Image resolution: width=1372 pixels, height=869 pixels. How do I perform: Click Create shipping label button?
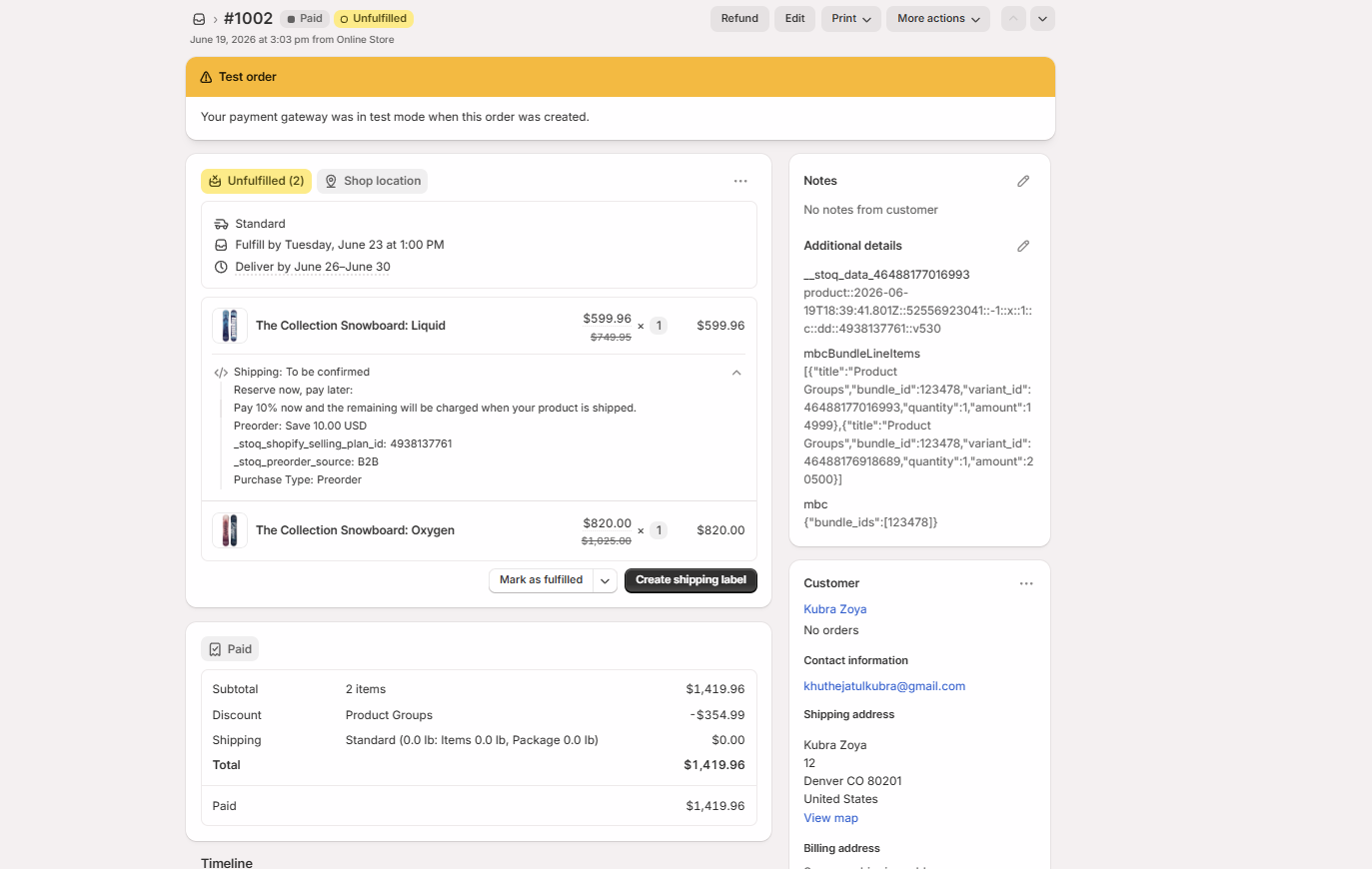[690, 580]
